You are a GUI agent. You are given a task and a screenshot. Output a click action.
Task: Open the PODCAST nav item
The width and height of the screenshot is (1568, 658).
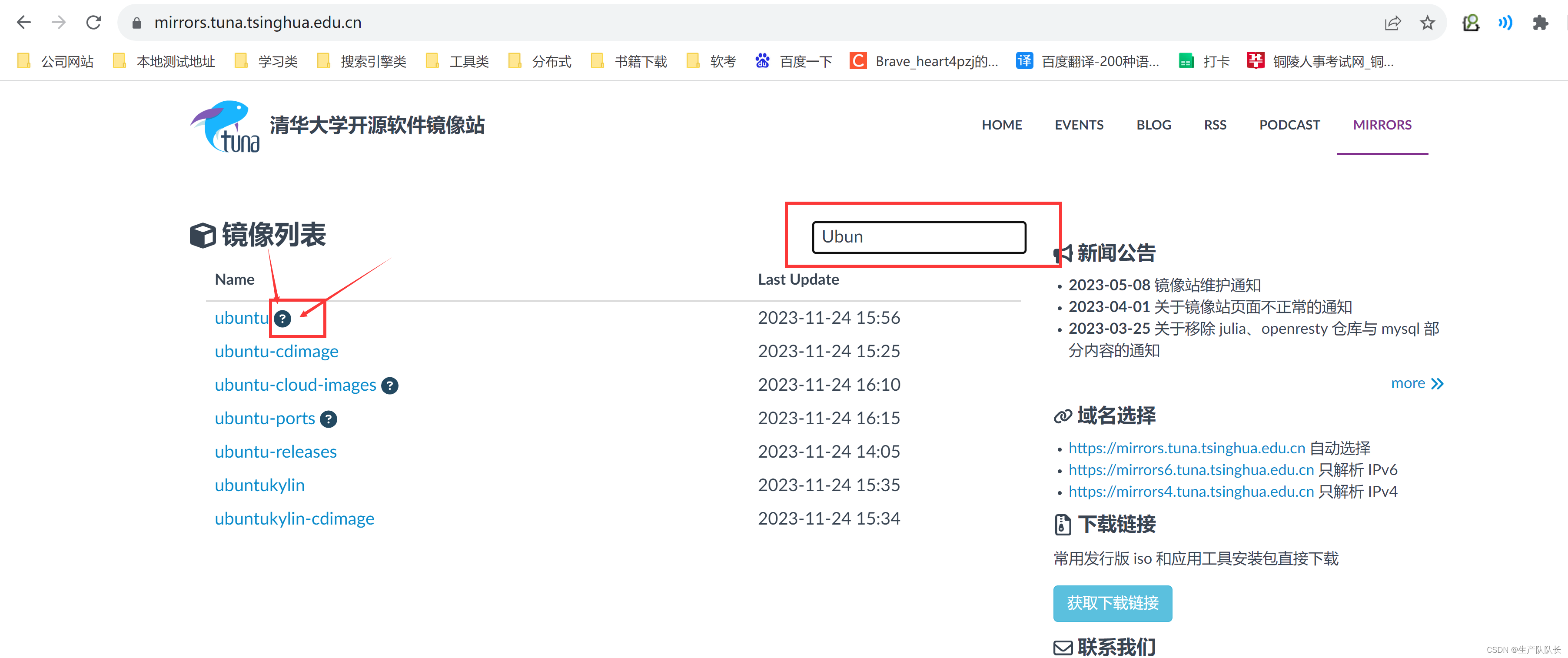[x=1289, y=125]
